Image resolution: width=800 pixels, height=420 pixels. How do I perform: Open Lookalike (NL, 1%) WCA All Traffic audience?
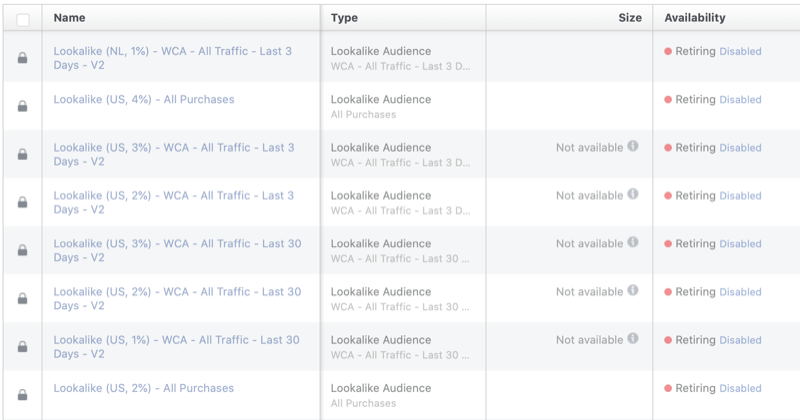[172, 51]
